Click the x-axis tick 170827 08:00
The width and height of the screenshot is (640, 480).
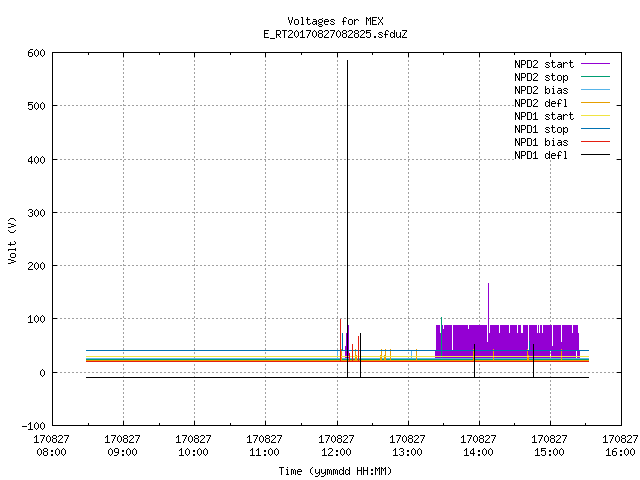coord(51,446)
